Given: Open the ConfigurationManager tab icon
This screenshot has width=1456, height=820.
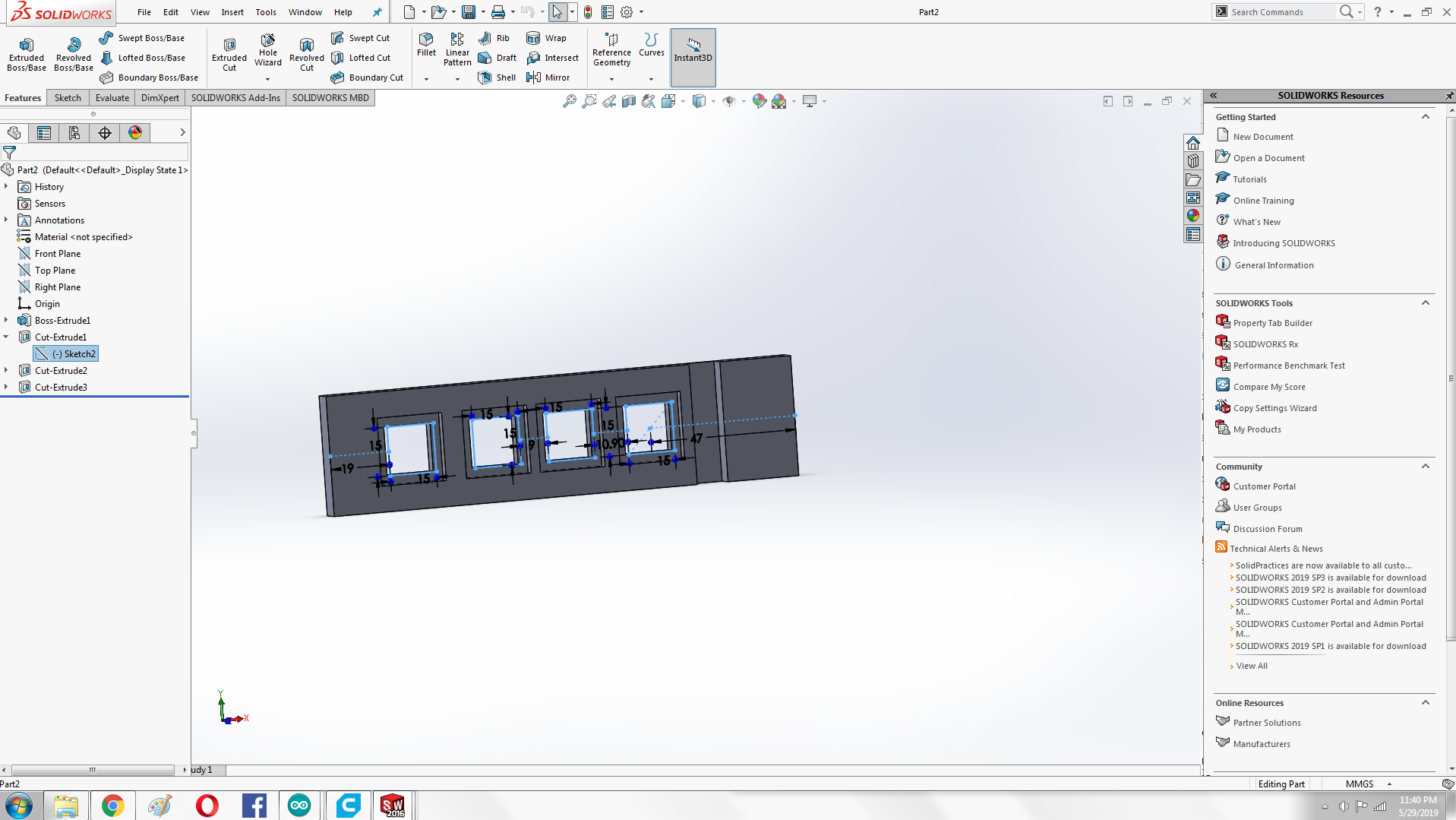Looking at the screenshot, I should [x=74, y=133].
